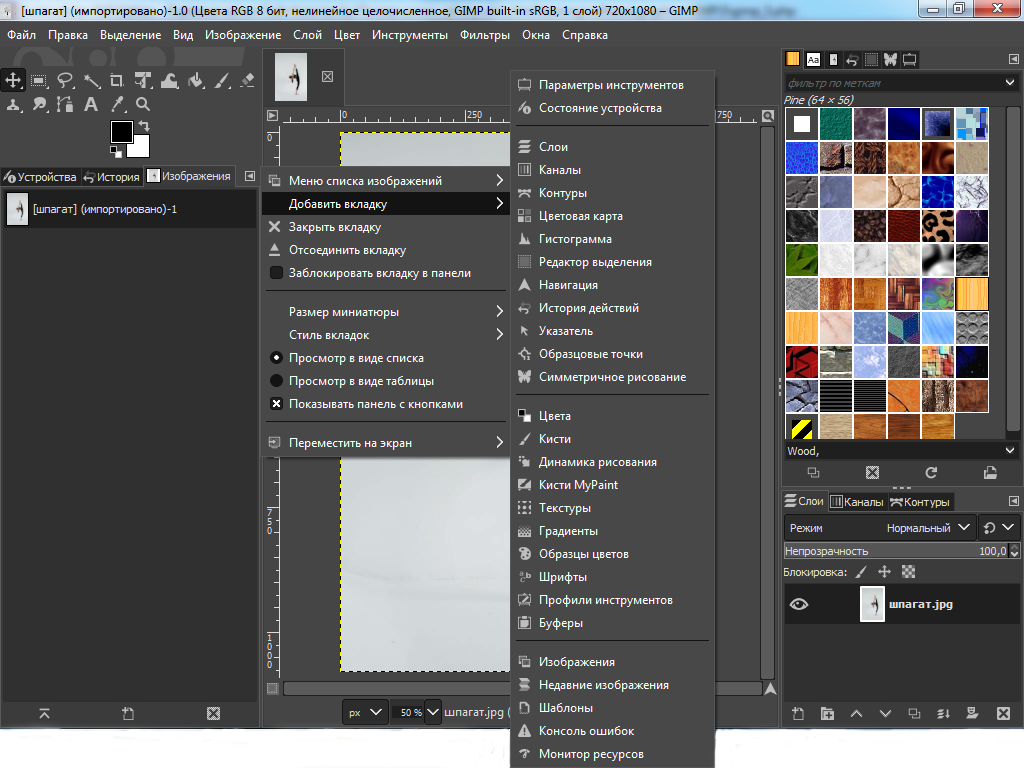This screenshot has height=768, width=1024.
Task: Activate the Text tool
Action: point(92,104)
